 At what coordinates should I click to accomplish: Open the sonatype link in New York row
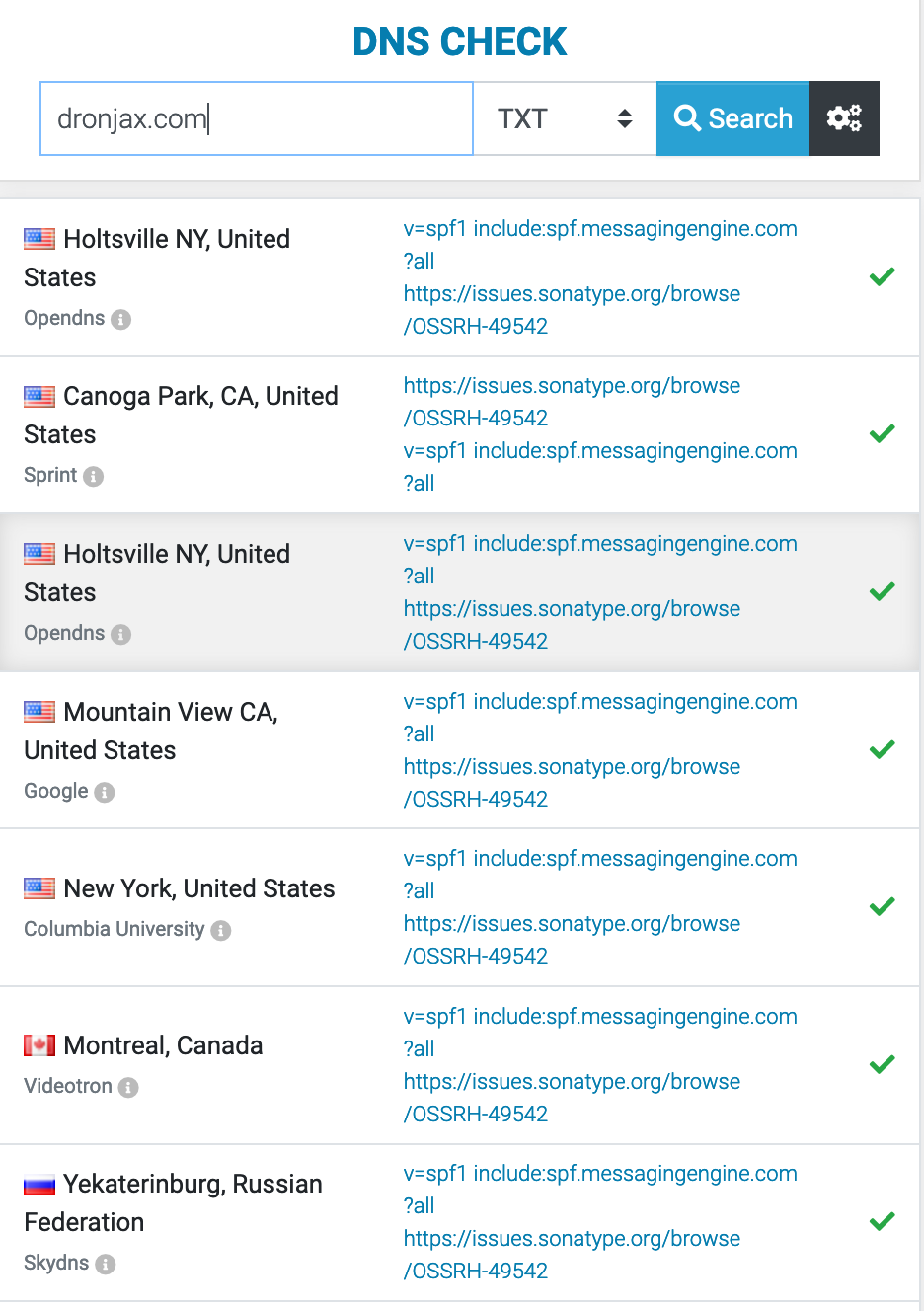(x=572, y=940)
